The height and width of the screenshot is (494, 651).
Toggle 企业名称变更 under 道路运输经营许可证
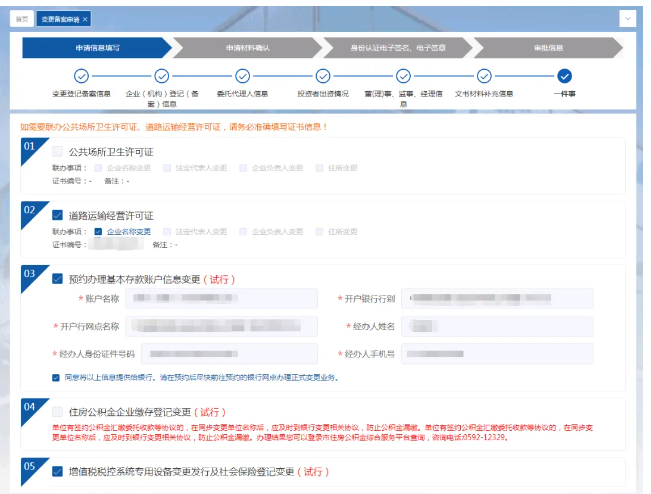click(98, 231)
